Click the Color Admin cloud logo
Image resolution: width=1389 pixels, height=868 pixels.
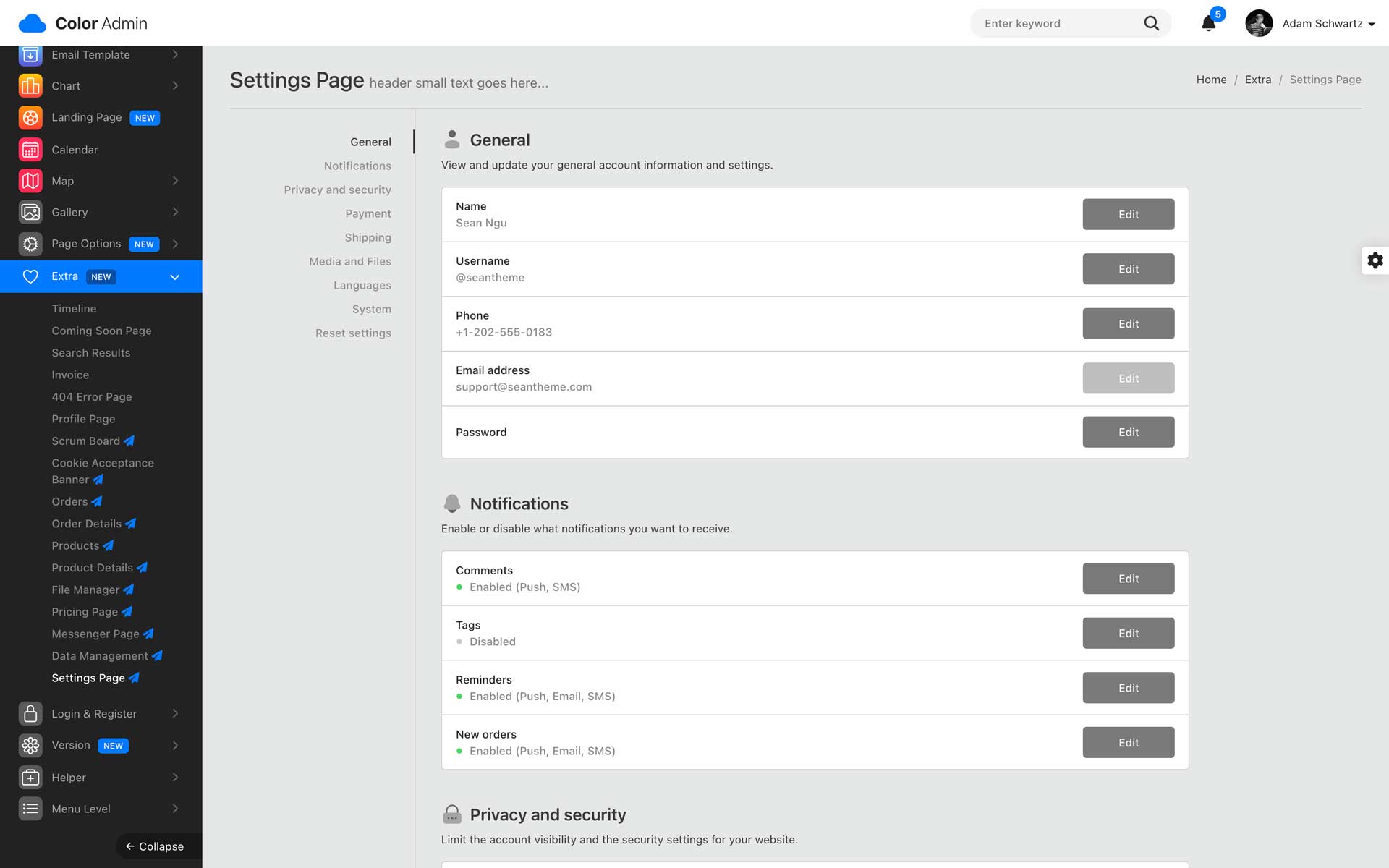tap(32, 23)
